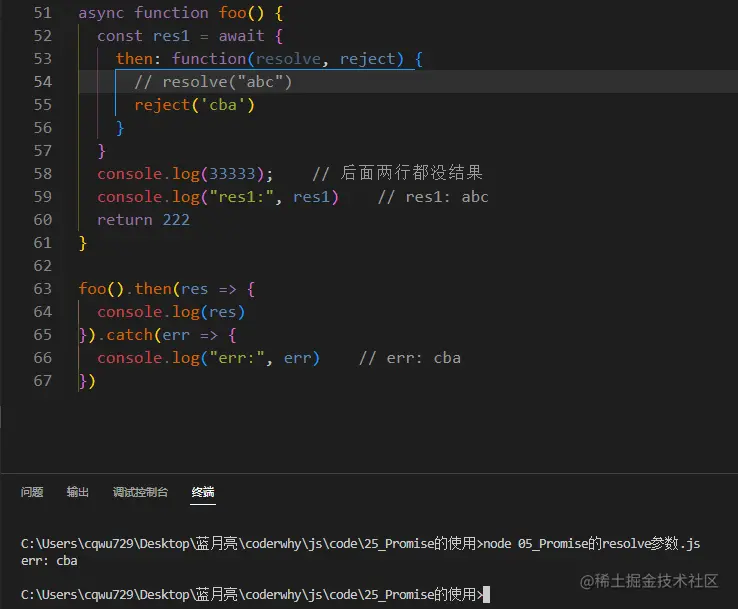This screenshot has height=609, width=738.
Task: Switch to the 输出 tab
Action: click(x=78, y=492)
